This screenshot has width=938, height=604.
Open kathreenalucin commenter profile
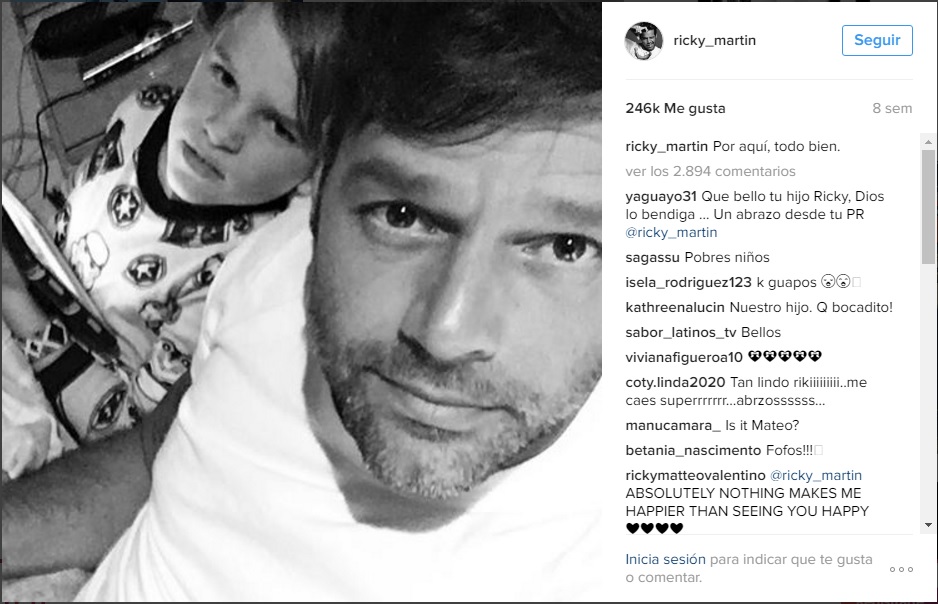(675, 307)
